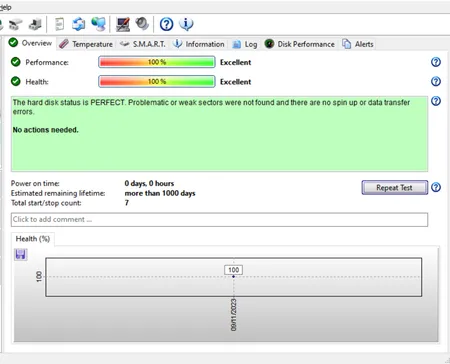Click the 'Power on time:' label
The width and height of the screenshot is (450, 364).
point(35,183)
